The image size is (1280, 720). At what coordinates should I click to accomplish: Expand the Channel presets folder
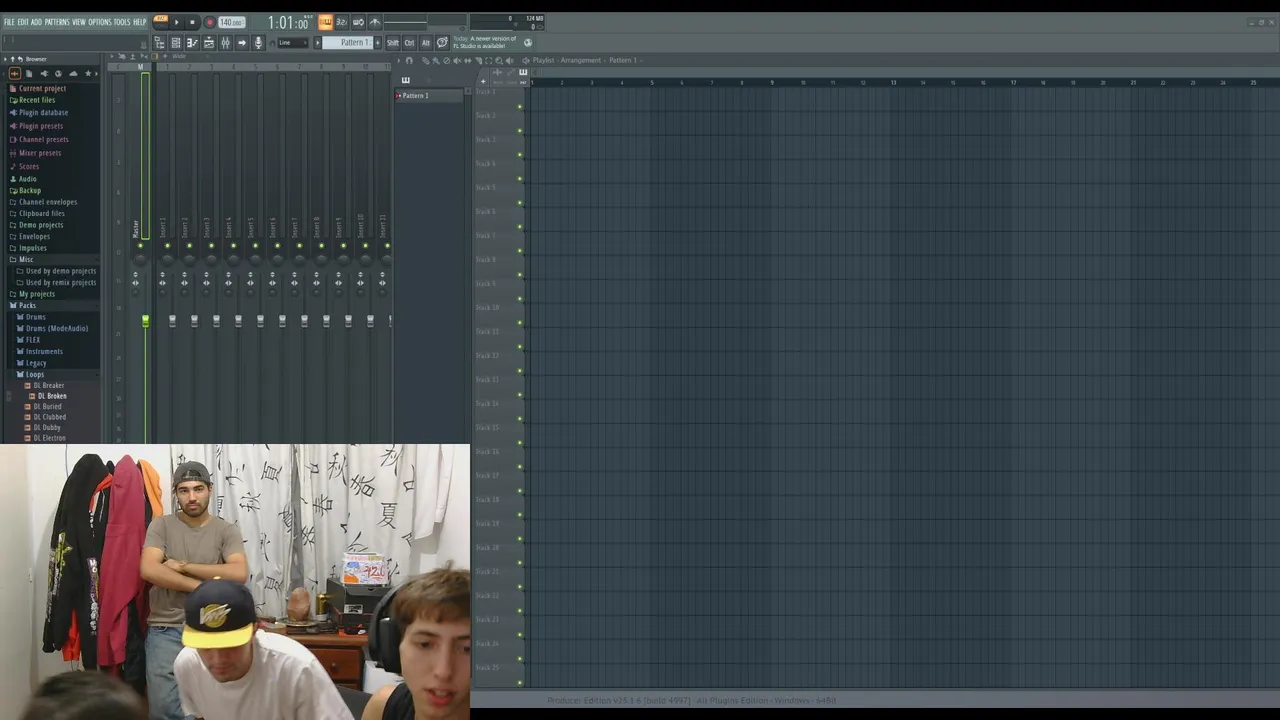click(43, 139)
